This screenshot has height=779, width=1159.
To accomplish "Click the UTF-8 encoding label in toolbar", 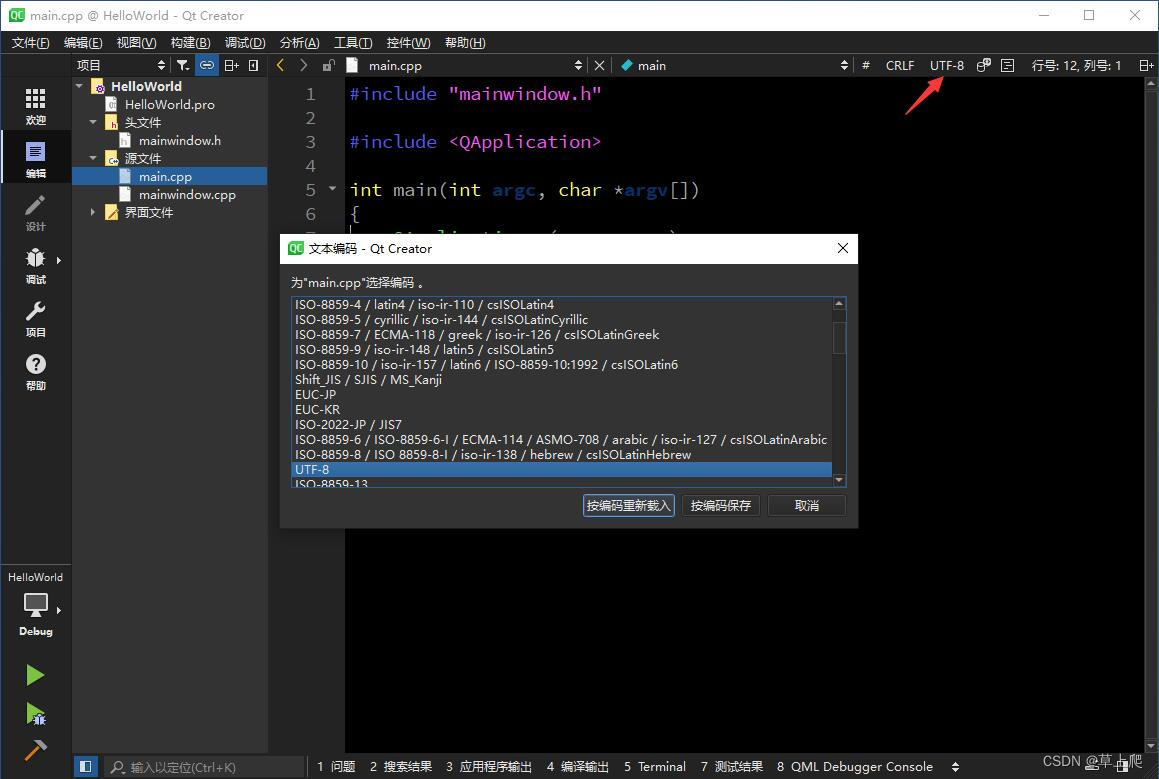I will coord(946,66).
